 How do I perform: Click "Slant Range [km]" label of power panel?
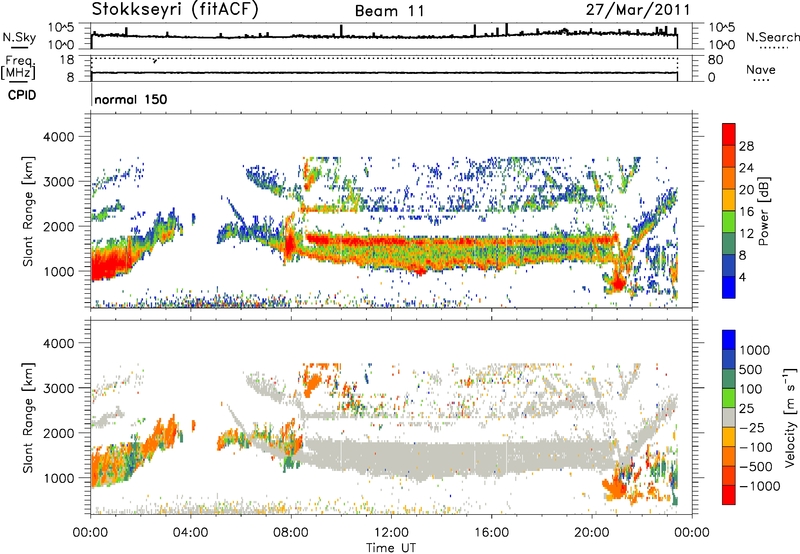point(28,211)
